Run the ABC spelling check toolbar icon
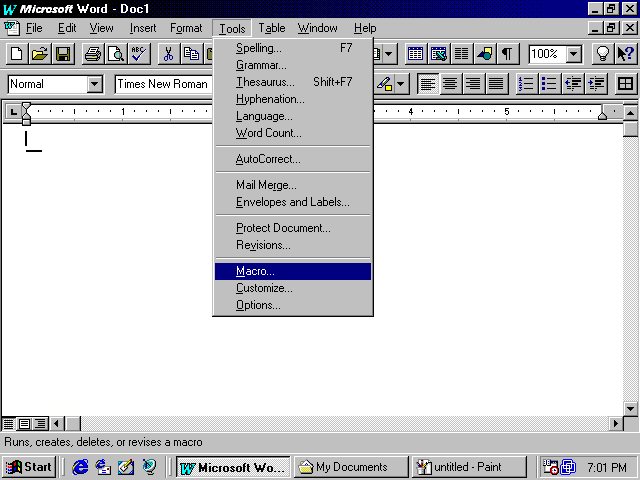The height and width of the screenshot is (480, 640). coord(139,54)
